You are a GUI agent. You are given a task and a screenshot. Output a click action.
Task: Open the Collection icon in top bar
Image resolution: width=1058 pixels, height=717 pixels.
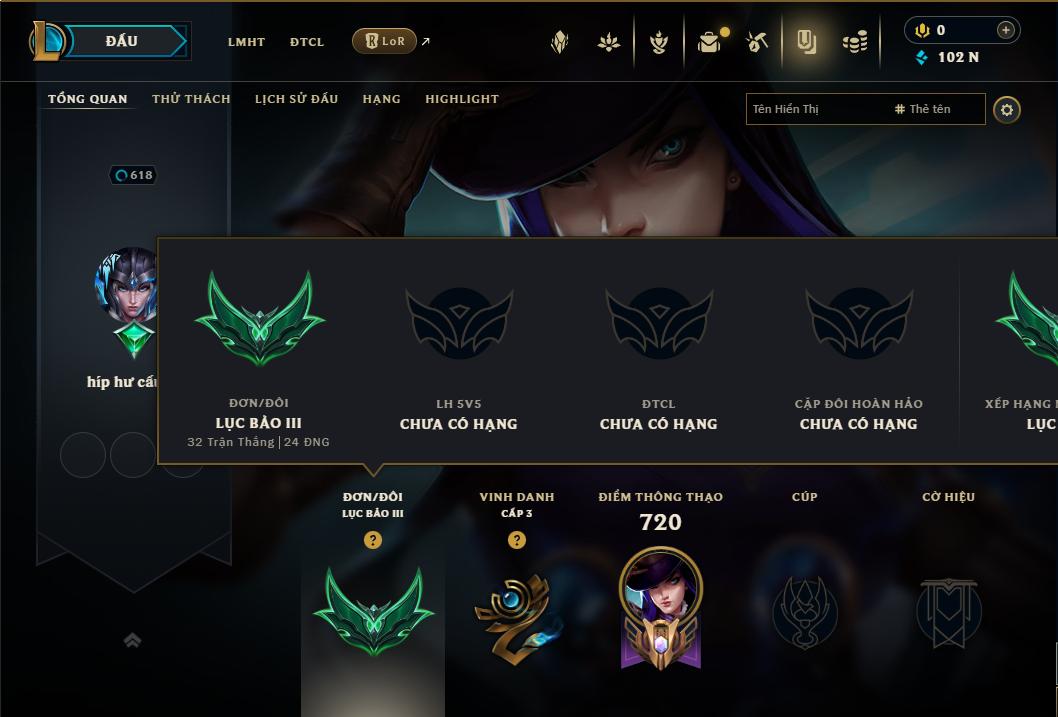[559, 42]
